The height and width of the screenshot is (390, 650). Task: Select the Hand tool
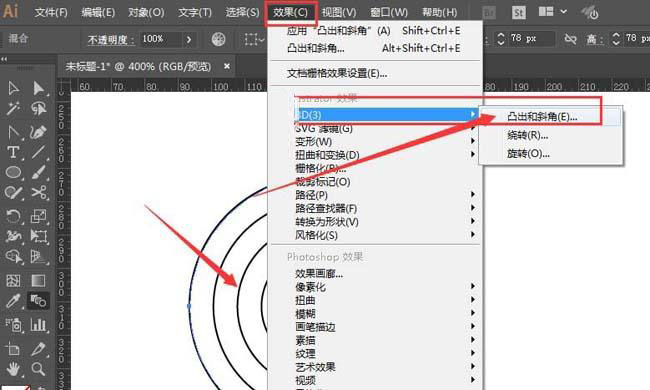tap(13, 368)
